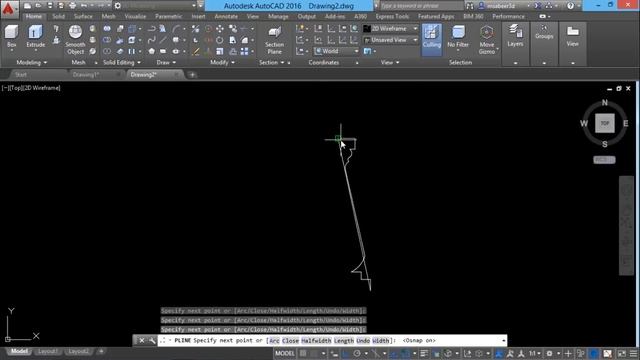Click the search binoculars icon

470,6
